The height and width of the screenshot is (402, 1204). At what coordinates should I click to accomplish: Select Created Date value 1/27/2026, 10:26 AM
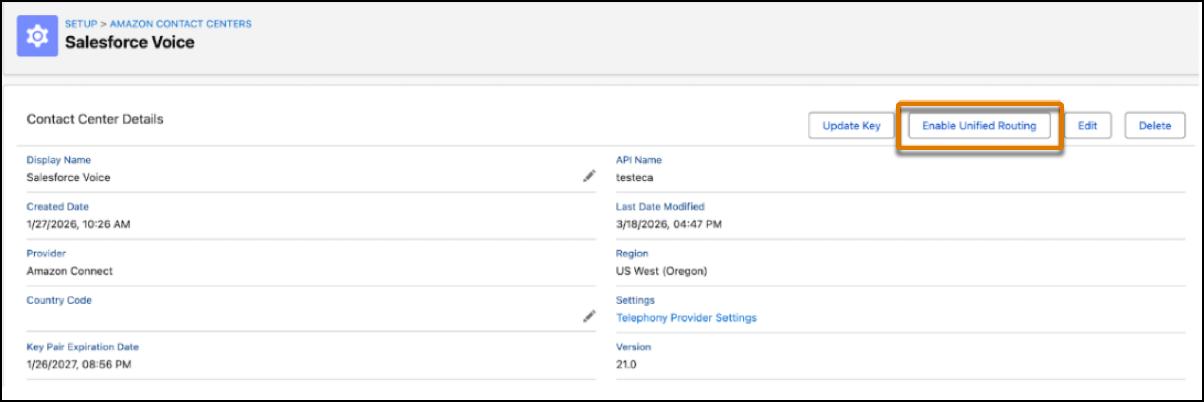78,224
